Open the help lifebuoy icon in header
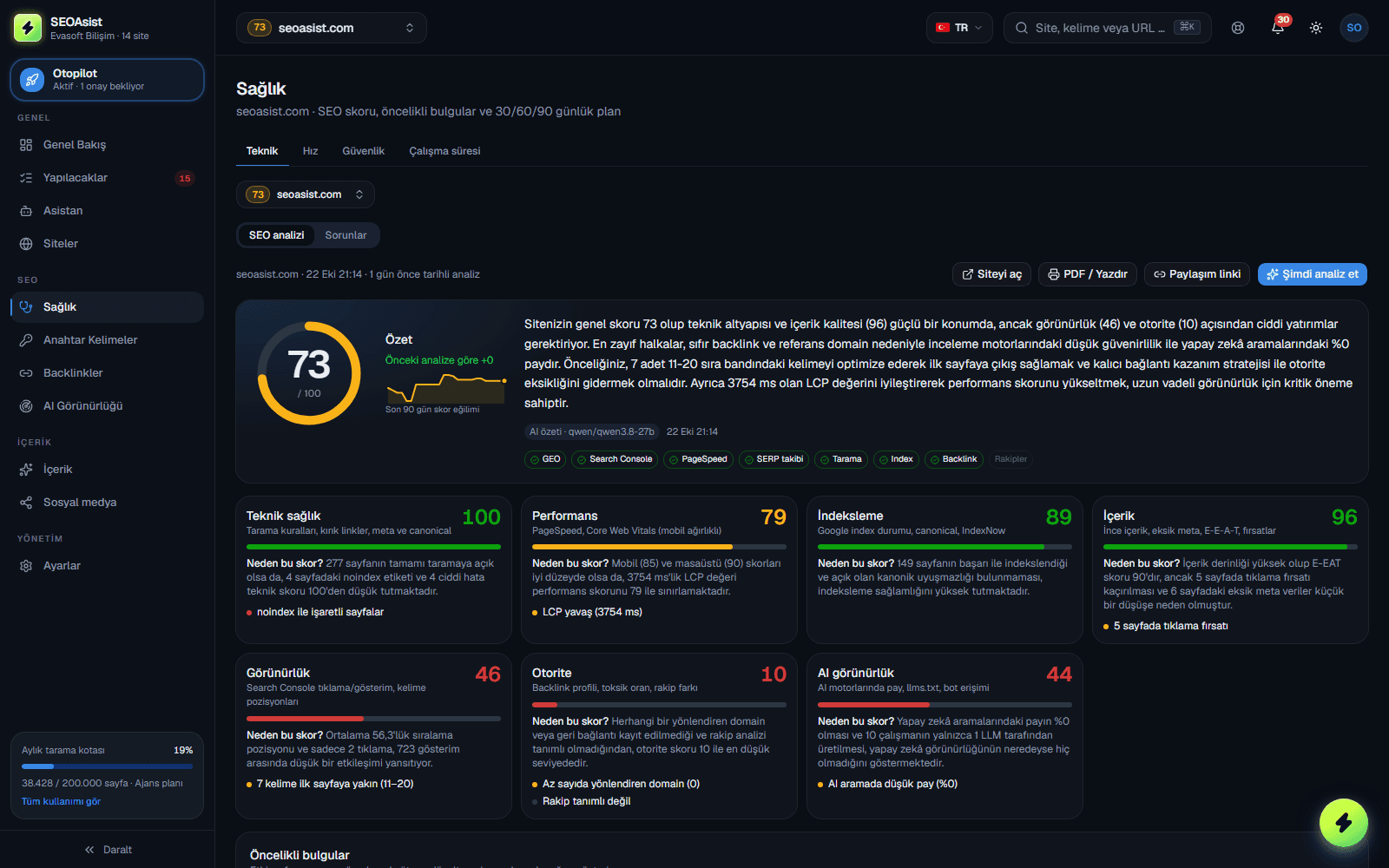The height and width of the screenshot is (868, 1389). pyautogui.click(x=1238, y=28)
